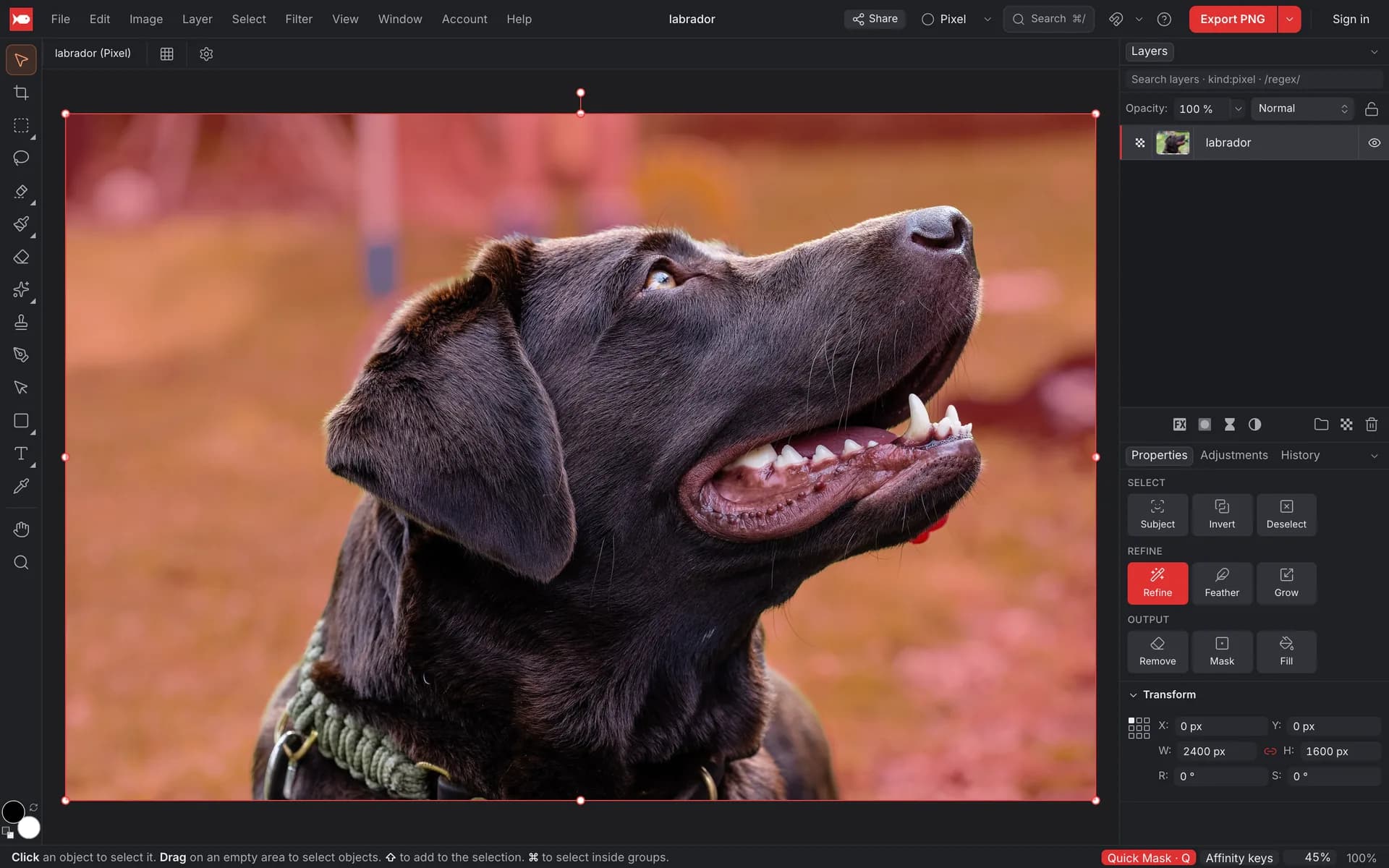This screenshot has height=868, width=1389.
Task: Select the Pen tool
Action: pos(21,354)
